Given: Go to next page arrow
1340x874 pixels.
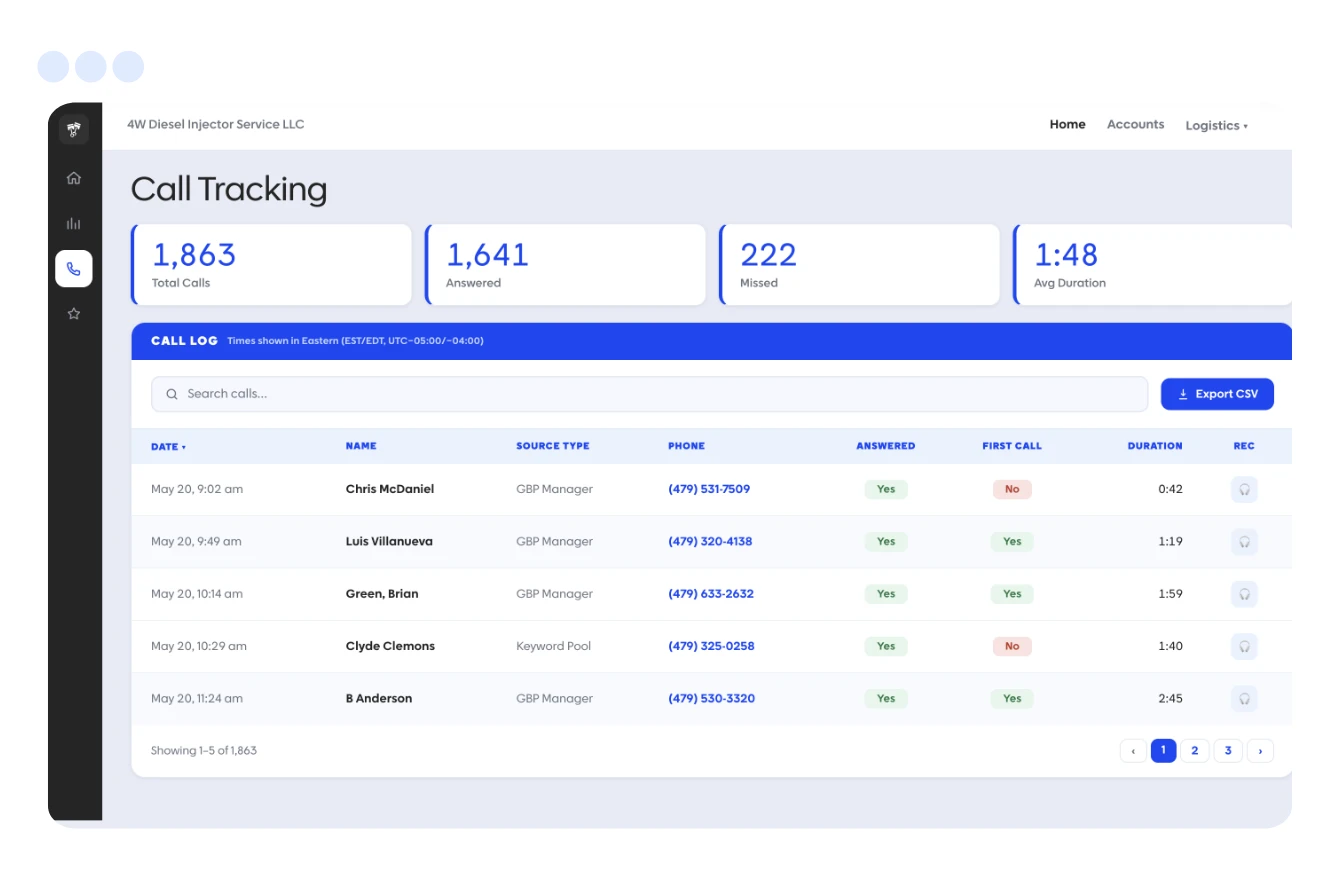Looking at the screenshot, I should [1260, 751].
